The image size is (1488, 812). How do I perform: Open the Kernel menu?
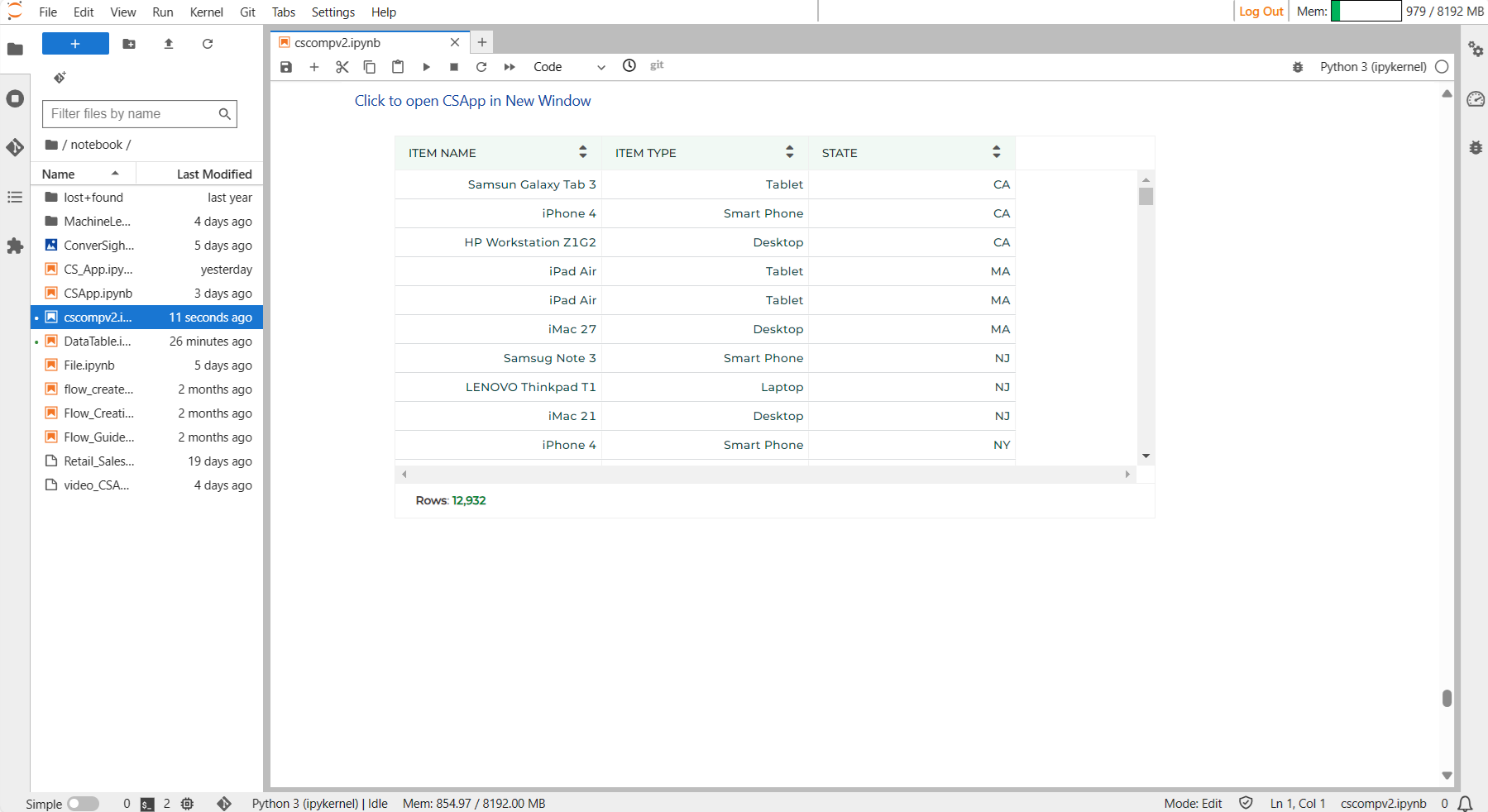(x=206, y=12)
